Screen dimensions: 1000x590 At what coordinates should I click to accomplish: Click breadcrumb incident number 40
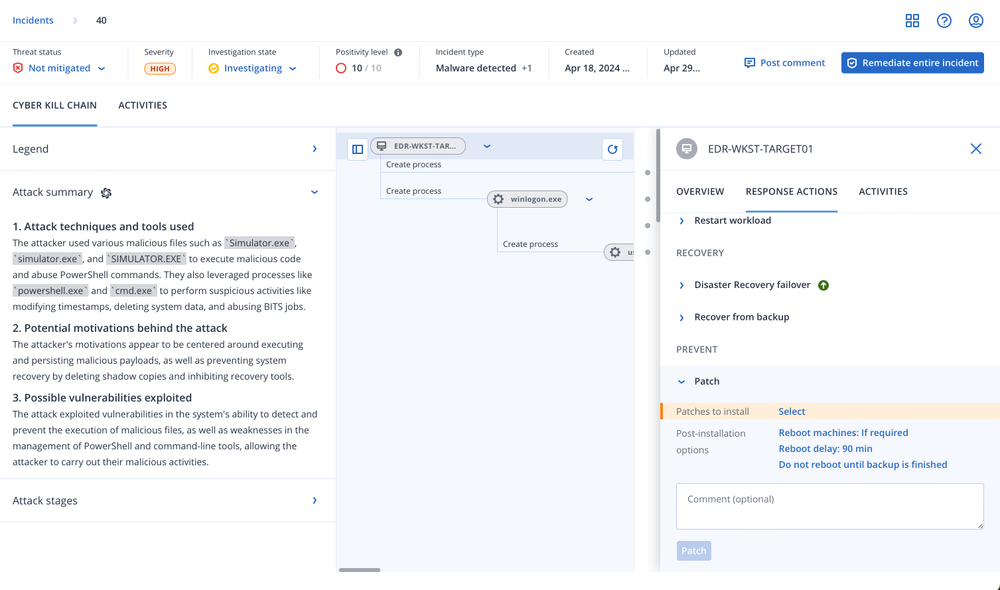point(101,20)
